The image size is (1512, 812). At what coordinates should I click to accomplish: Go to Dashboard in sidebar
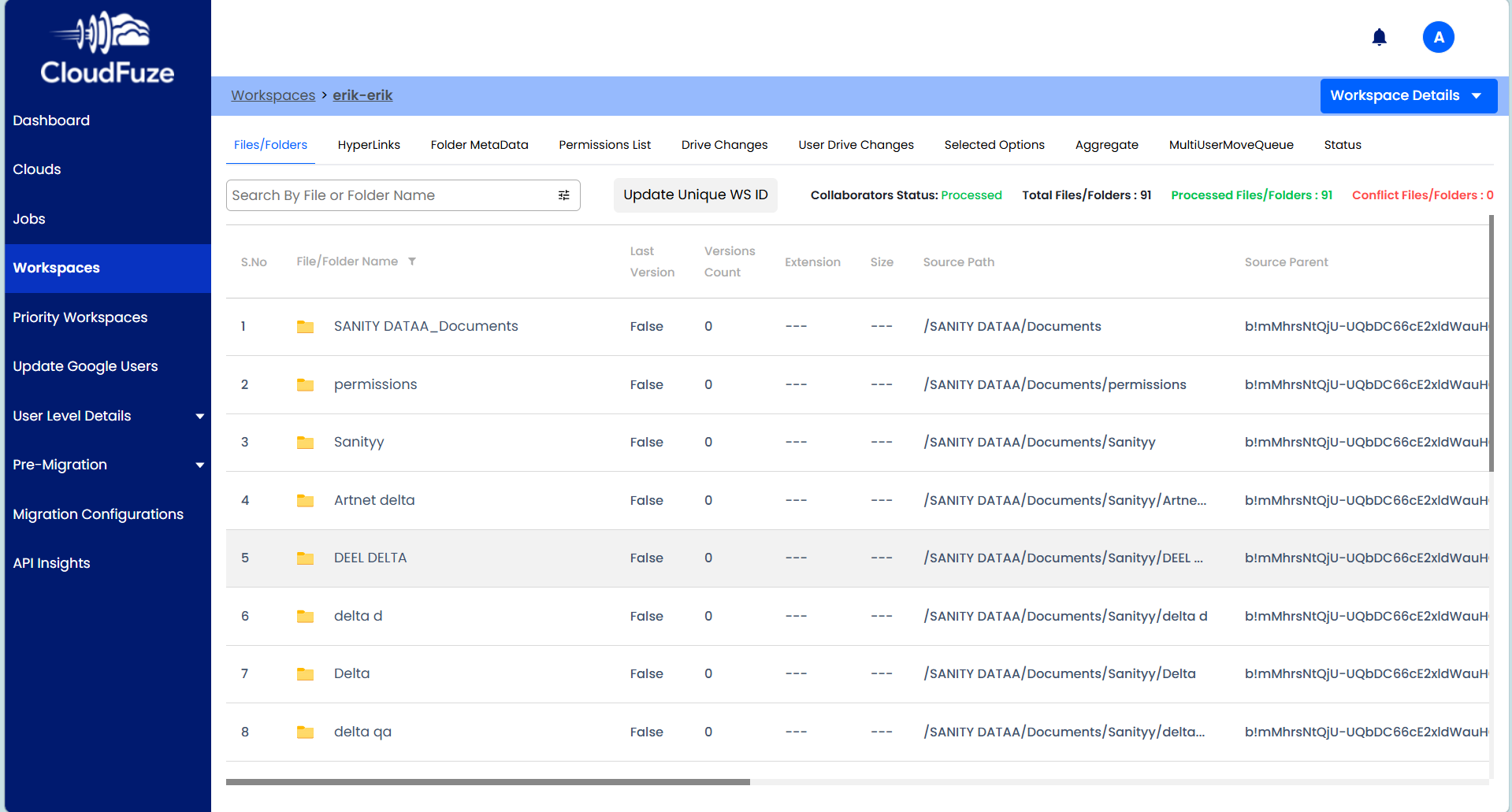tap(51, 121)
